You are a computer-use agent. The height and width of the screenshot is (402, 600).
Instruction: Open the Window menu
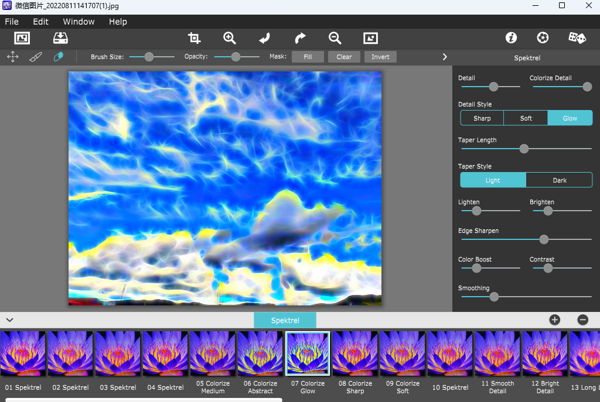click(x=79, y=21)
